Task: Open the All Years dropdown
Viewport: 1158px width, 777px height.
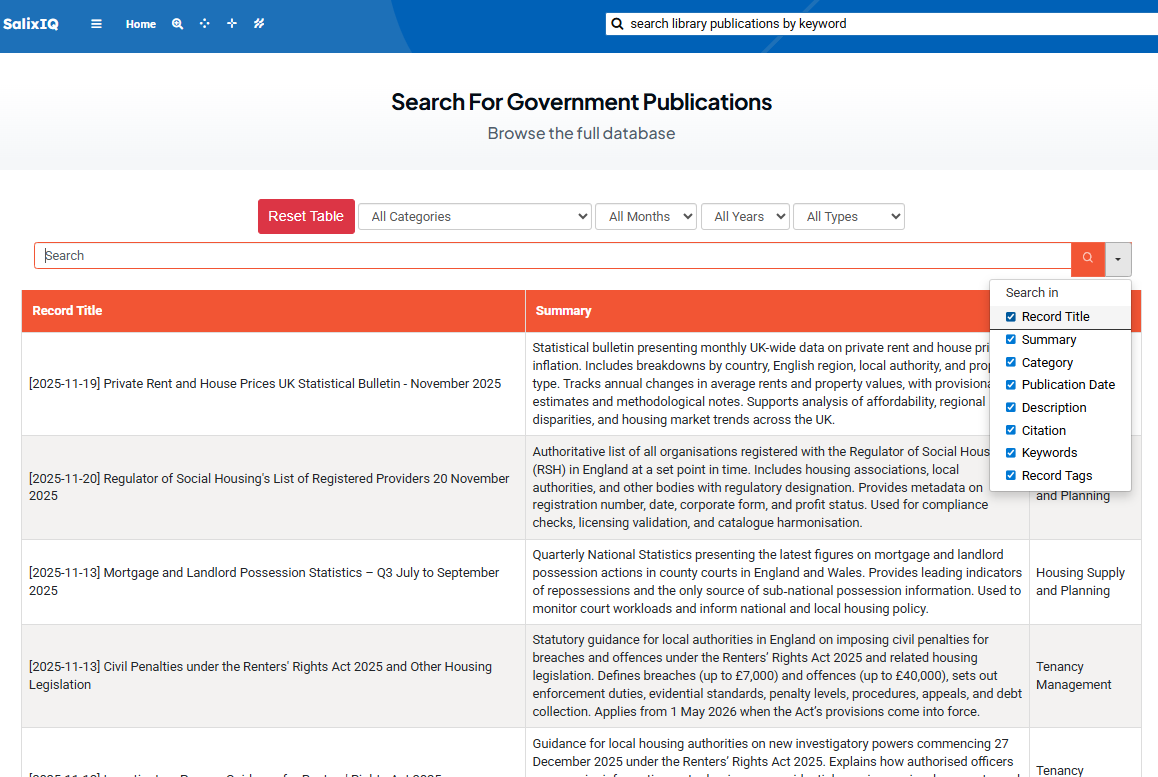Action: pos(745,217)
